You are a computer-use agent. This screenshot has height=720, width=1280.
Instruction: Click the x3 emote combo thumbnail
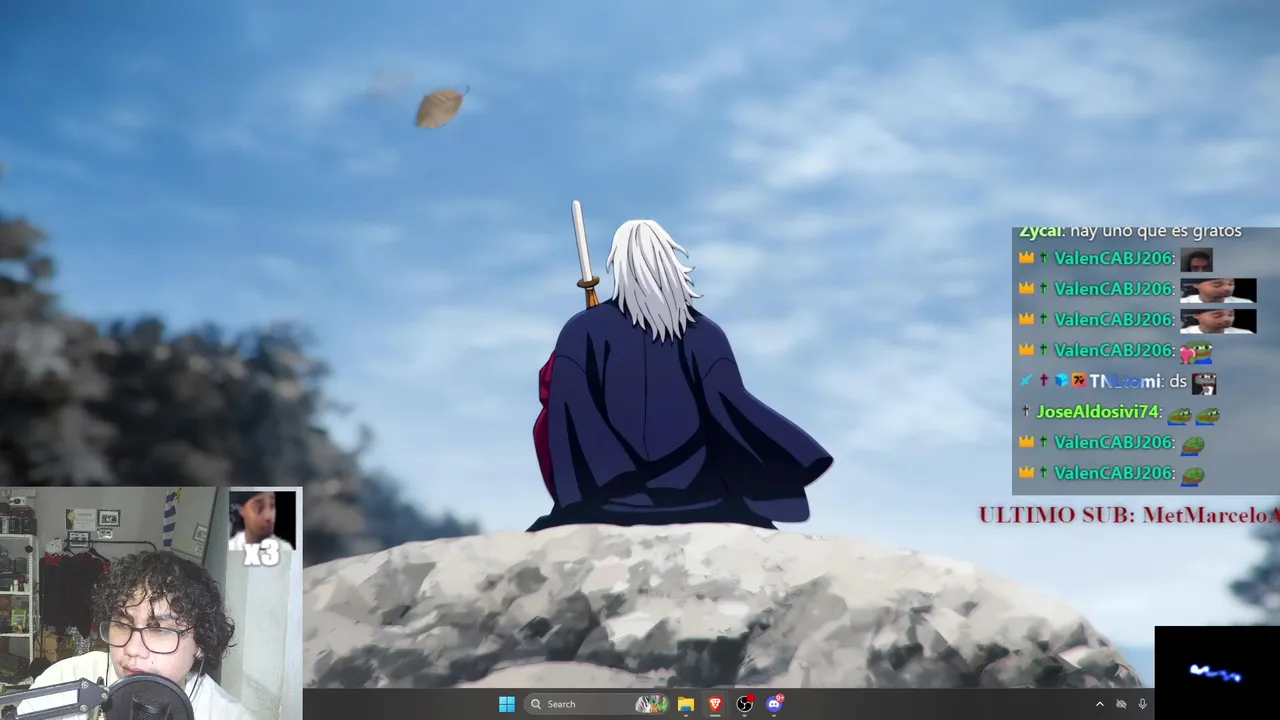click(x=262, y=527)
